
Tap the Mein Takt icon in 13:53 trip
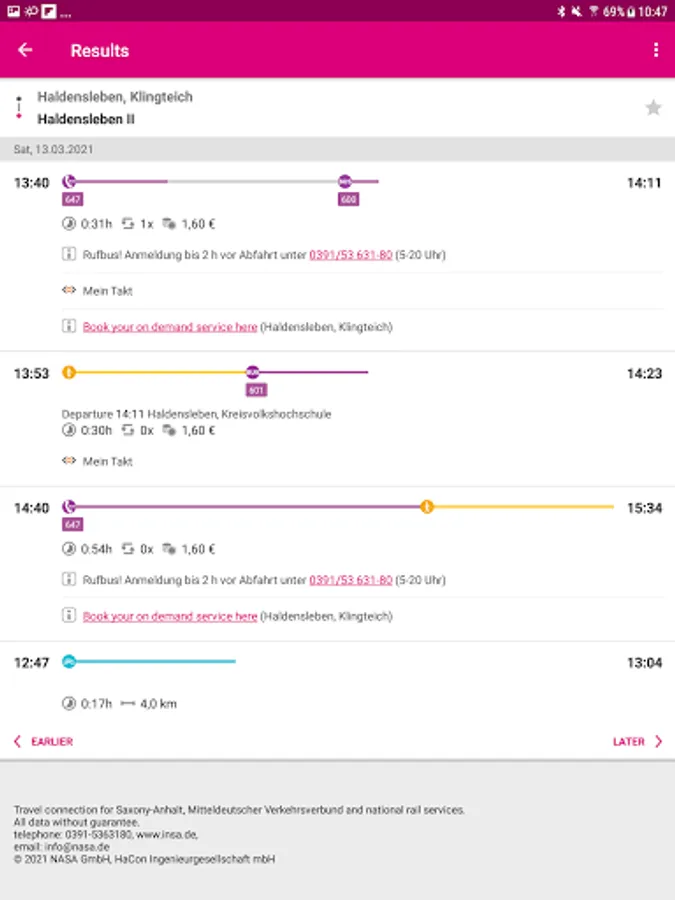pyautogui.click(x=69, y=461)
